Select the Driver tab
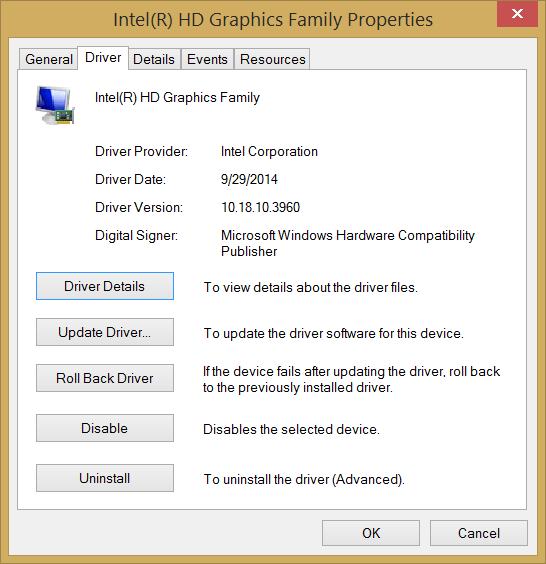 tap(103, 58)
